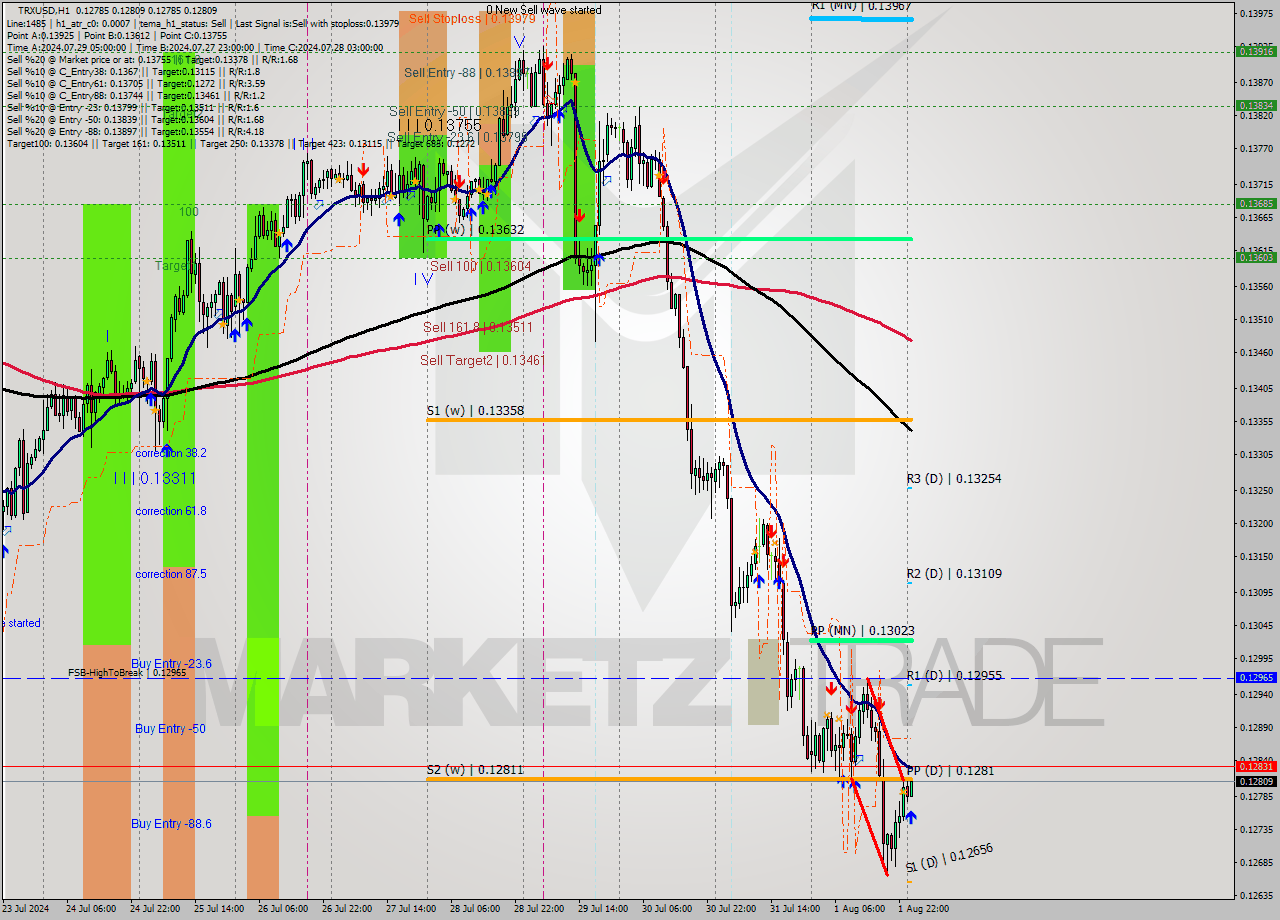Image resolution: width=1280 pixels, height=920 pixels.
Task: Click the 'PP (MN) | 0.13023' pivot label
Action: click(862, 631)
